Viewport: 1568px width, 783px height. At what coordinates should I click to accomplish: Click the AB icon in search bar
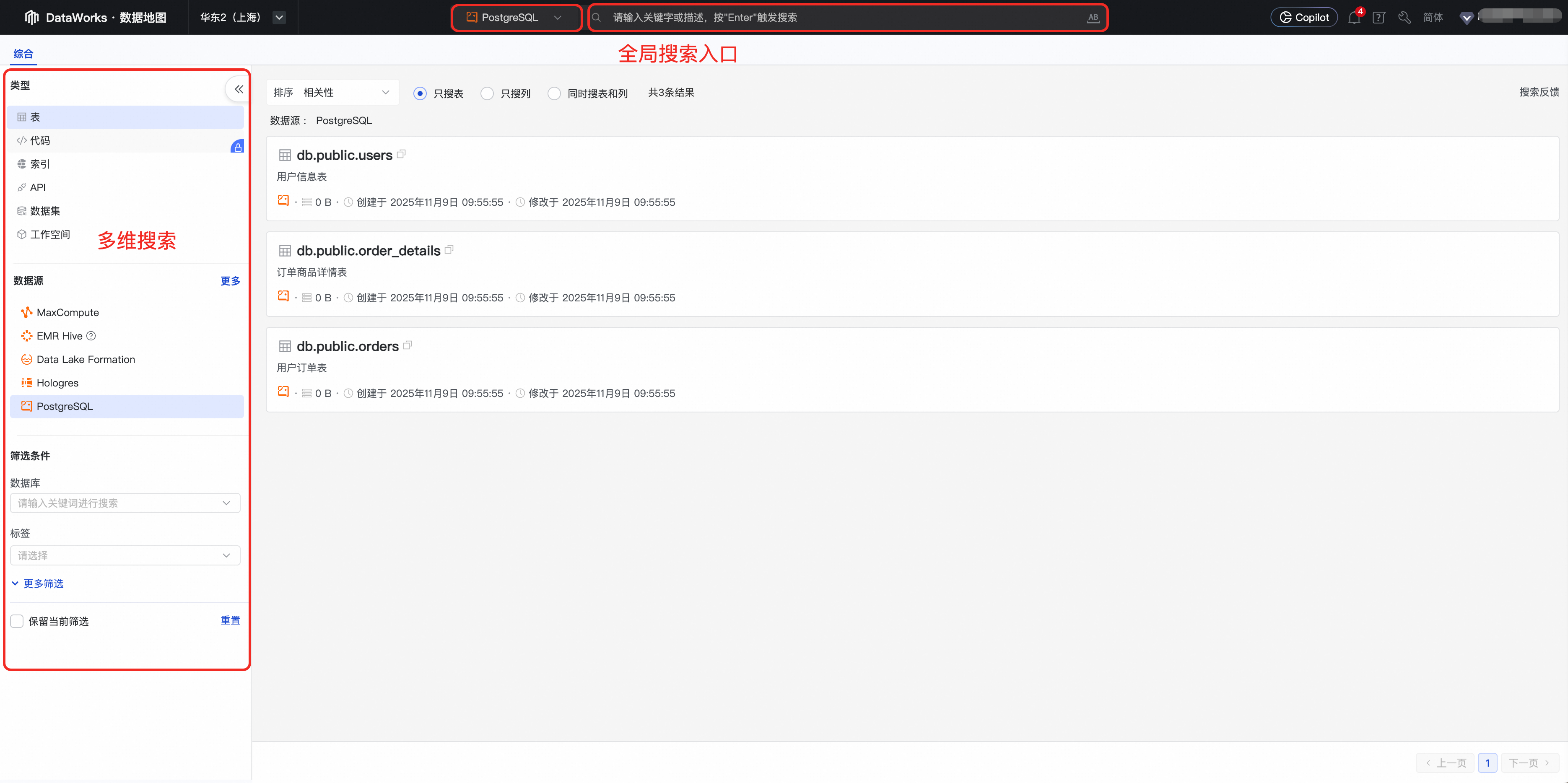1093,18
